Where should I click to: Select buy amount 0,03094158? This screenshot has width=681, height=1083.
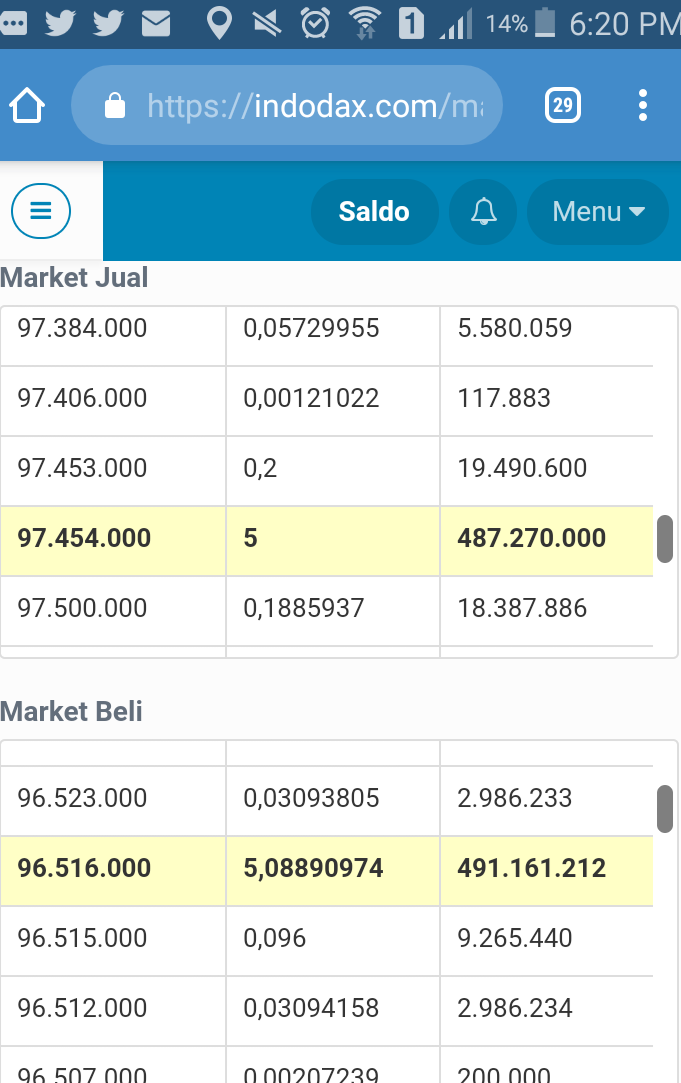coord(311,1008)
